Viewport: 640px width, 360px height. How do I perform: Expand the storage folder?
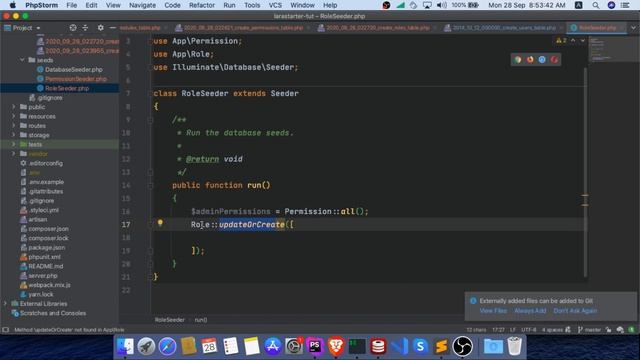coord(13,135)
